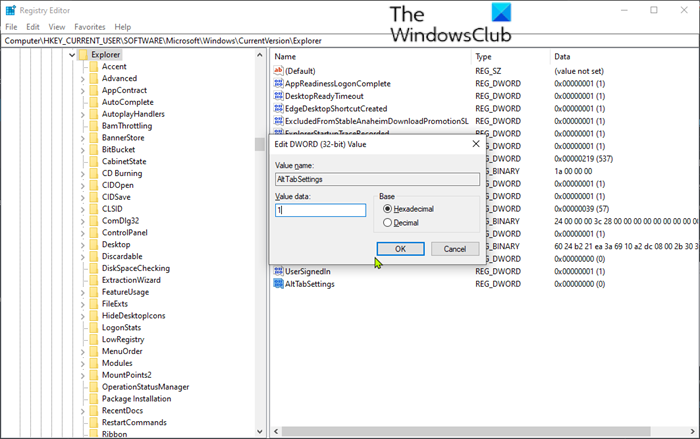This screenshot has width=700, height=439.
Task: Select the (Default) string value icon
Action: tap(278, 71)
